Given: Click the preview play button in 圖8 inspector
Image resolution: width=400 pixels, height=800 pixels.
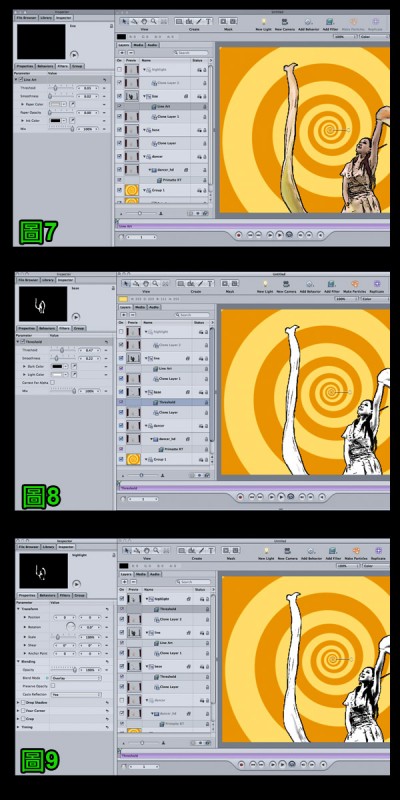Looking at the screenshot, I should point(76,317).
